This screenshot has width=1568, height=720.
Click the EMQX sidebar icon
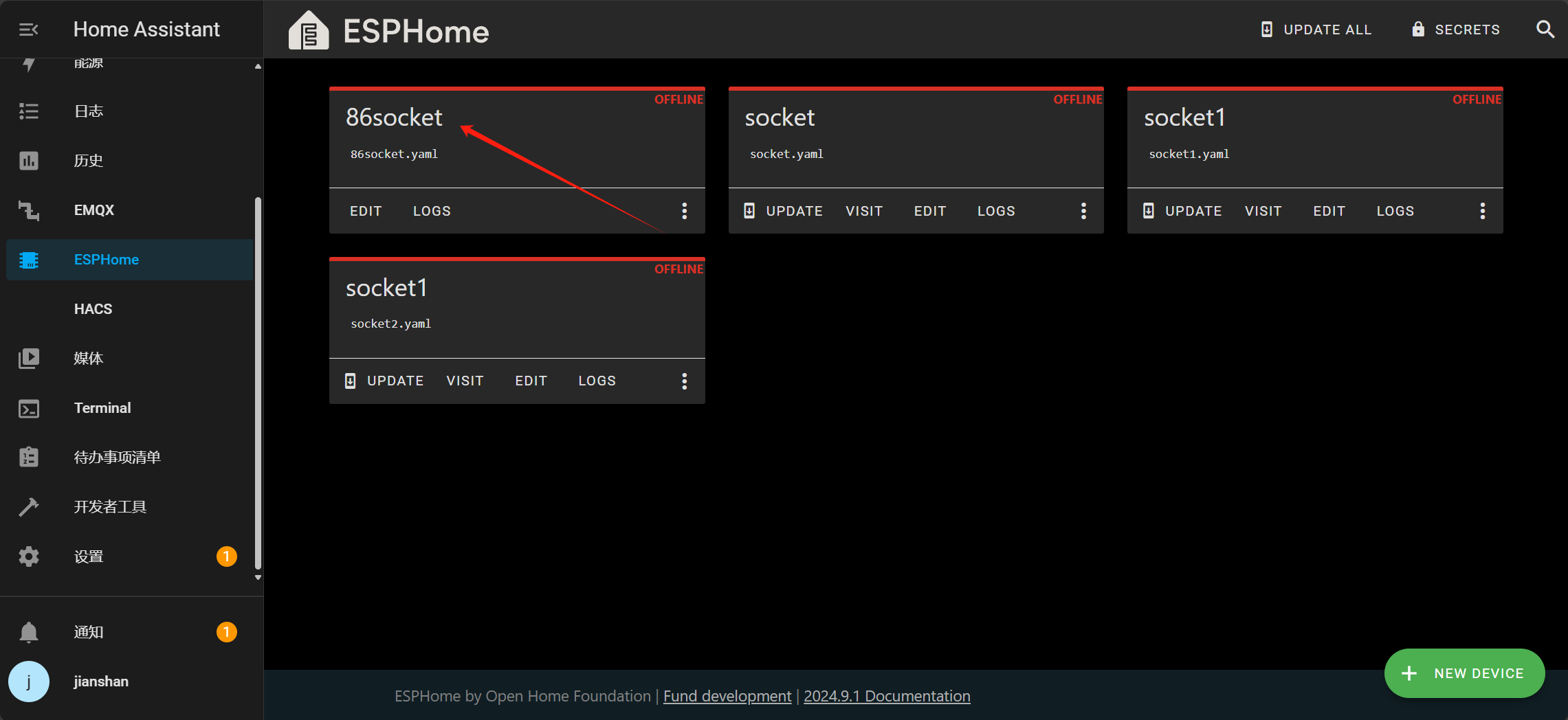[x=28, y=210]
